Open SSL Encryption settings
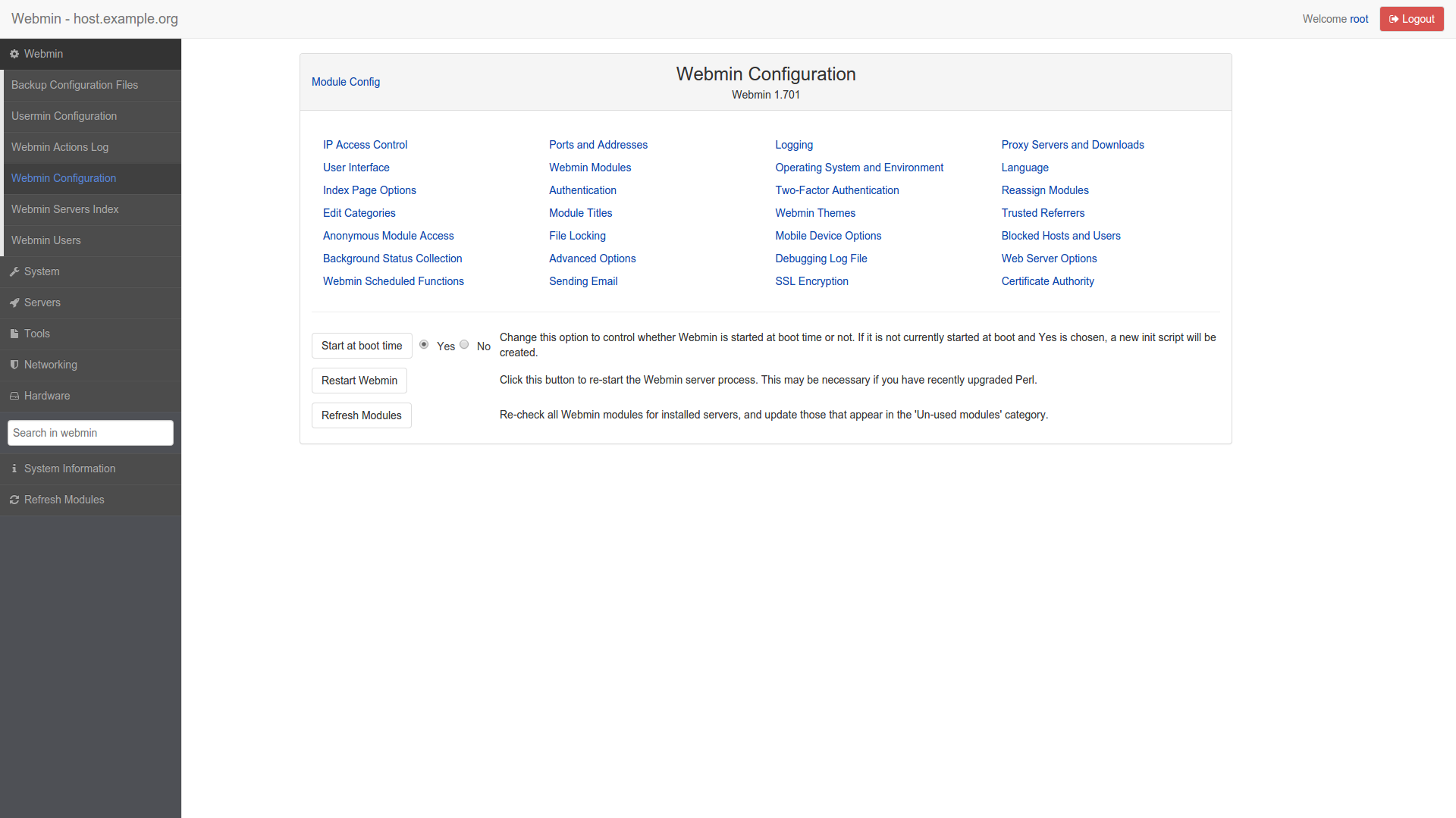 (811, 281)
